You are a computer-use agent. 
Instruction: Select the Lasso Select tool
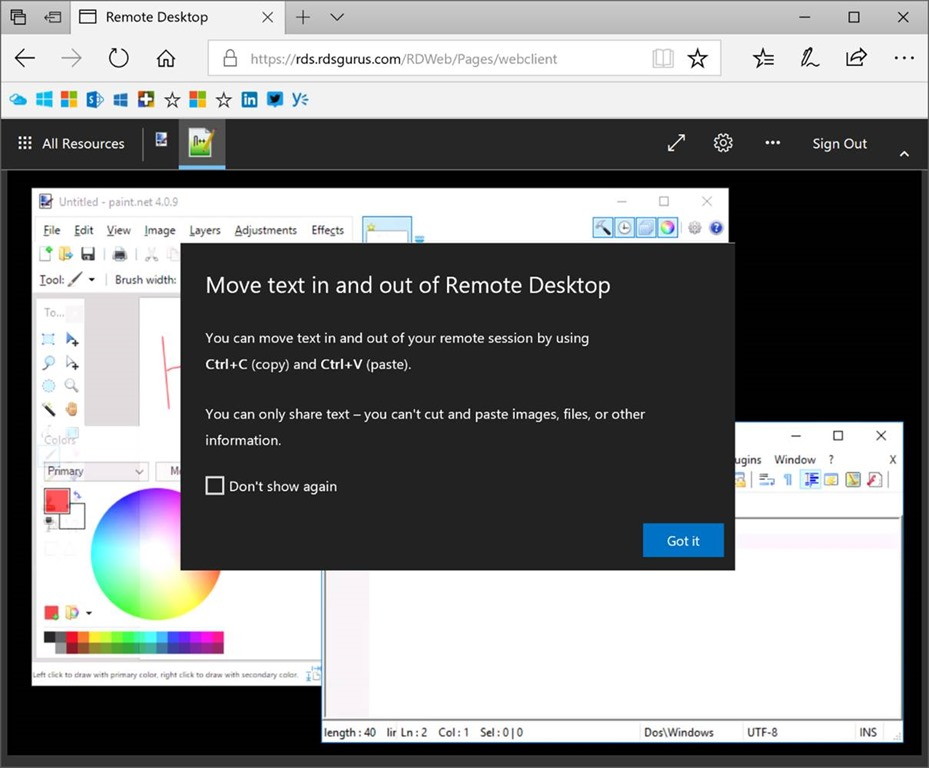coord(49,362)
